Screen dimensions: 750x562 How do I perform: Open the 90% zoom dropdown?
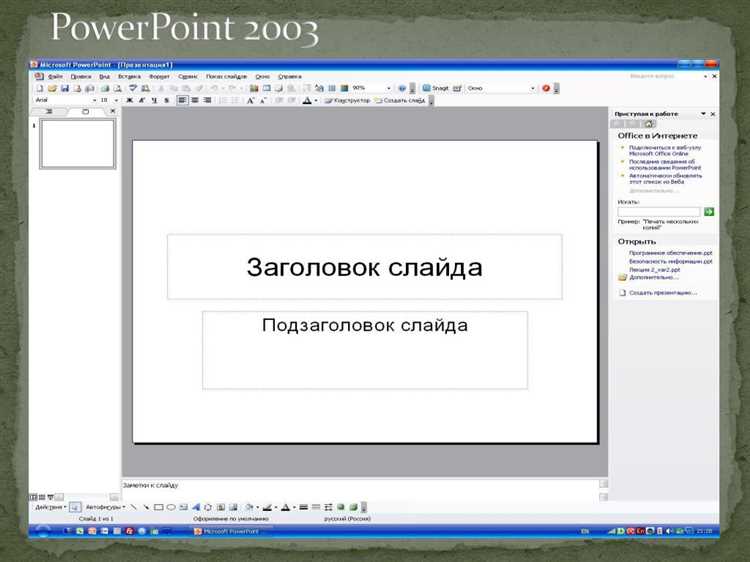pyautogui.click(x=388, y=88)
